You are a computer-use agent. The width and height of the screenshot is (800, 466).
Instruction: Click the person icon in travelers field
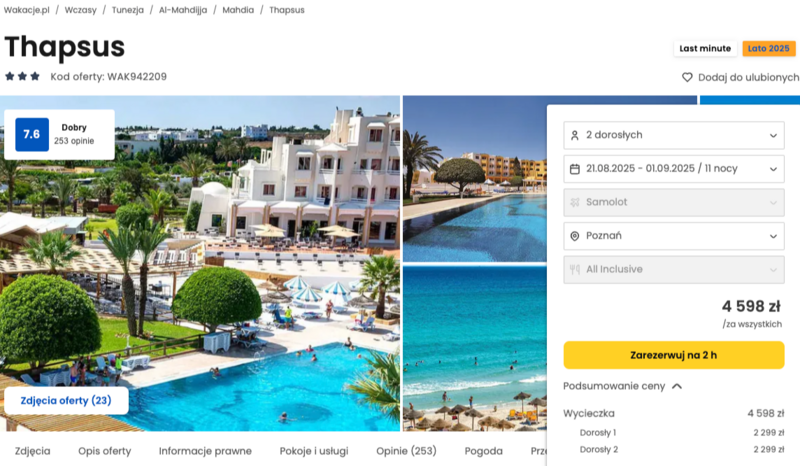click(x=574, y=135)
